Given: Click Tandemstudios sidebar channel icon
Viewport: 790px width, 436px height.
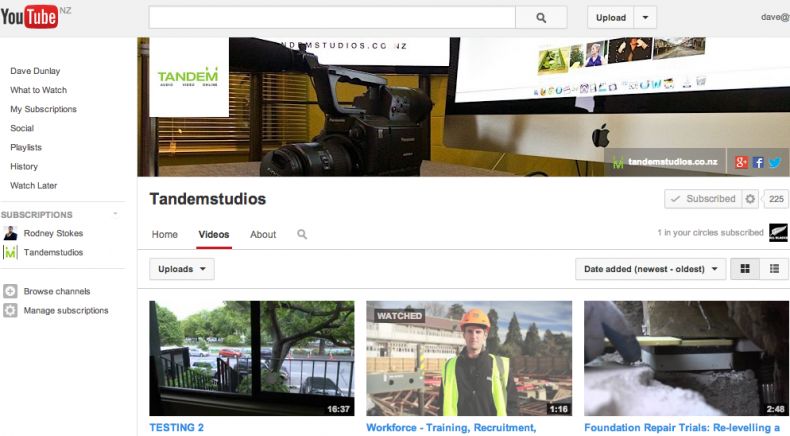Looking at the screenshot, I should point(10,252).
